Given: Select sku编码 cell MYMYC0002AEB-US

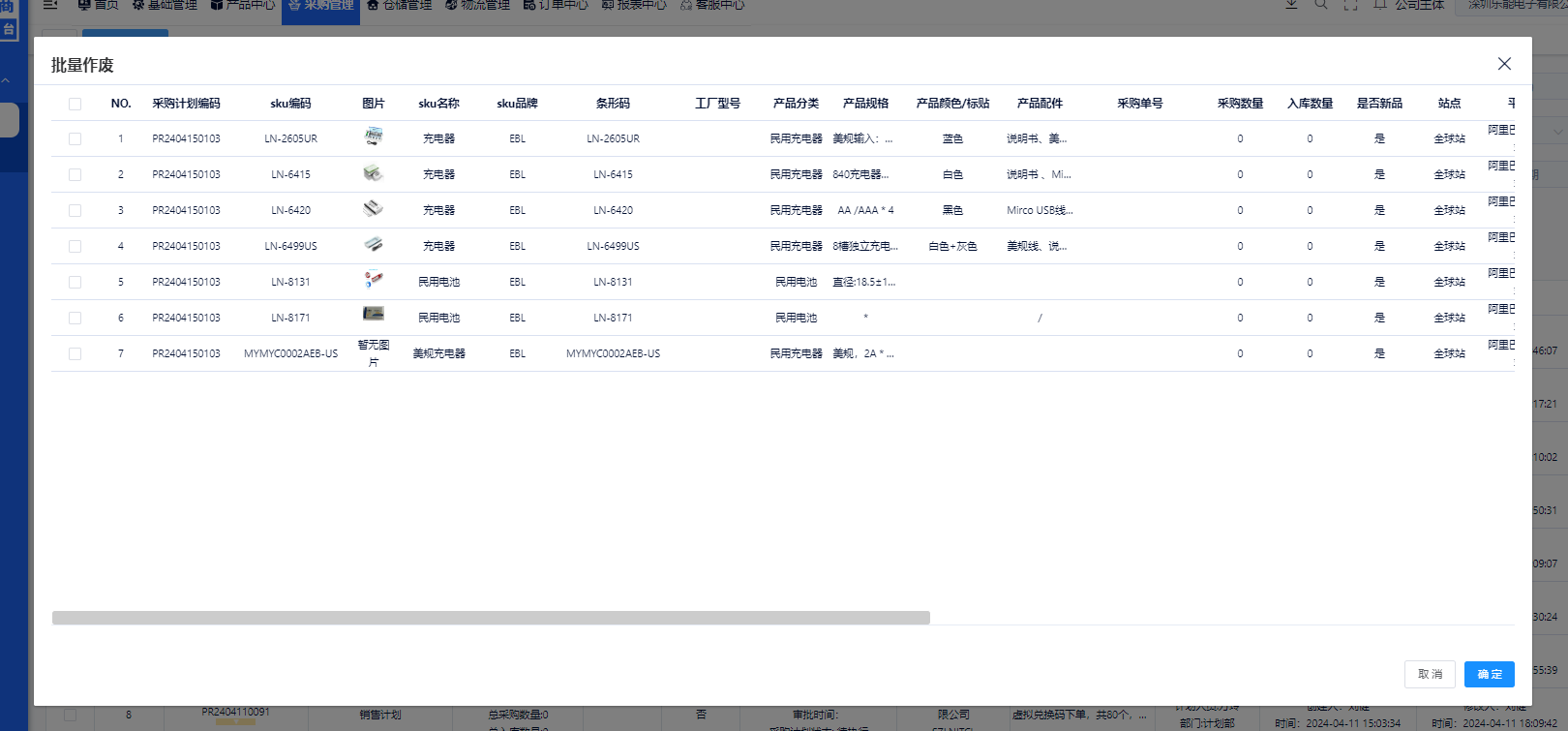Looking at the screenshot, I should (x=290, y=354).
